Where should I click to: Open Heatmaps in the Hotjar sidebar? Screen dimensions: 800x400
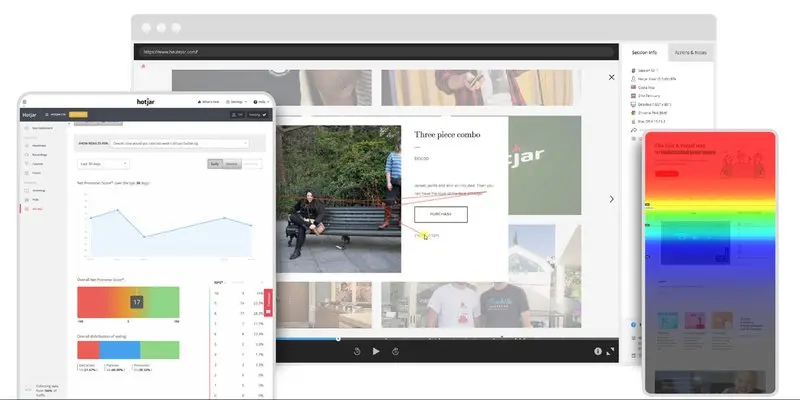(x=36, y=145)
